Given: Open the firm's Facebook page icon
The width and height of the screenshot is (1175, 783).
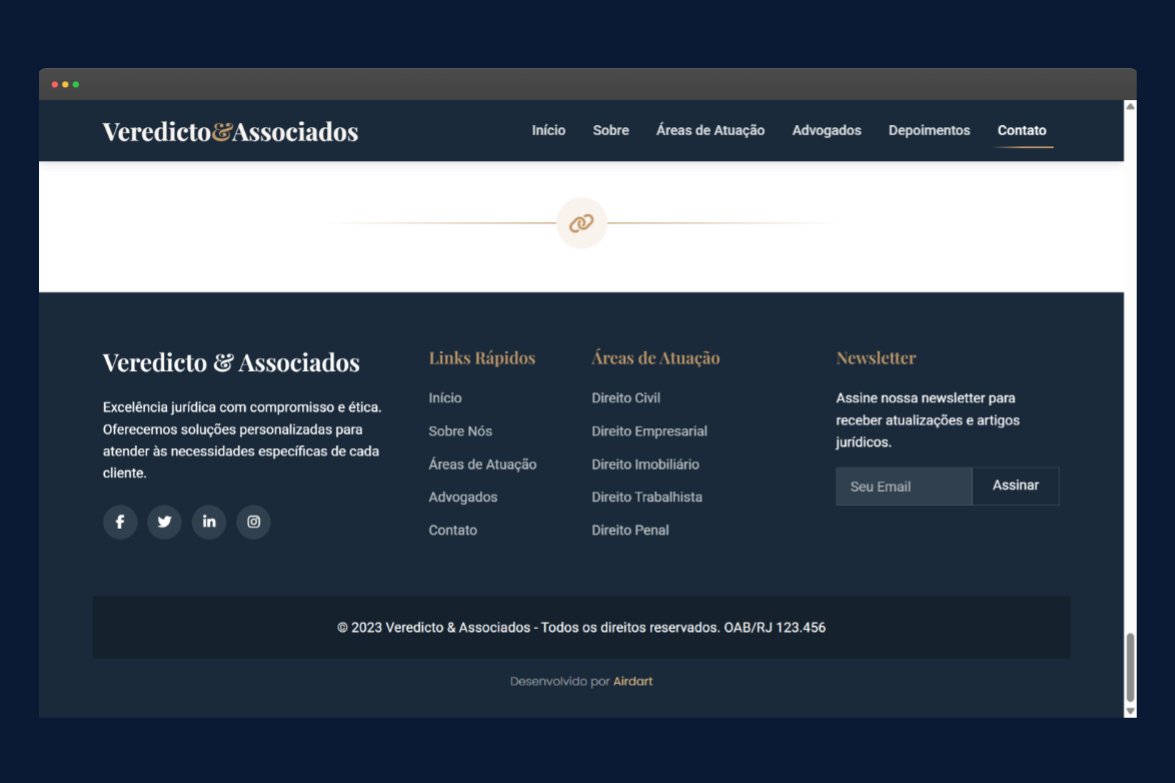Looking at the screenshot, I should pyautogui.click(x=120, y=521).
